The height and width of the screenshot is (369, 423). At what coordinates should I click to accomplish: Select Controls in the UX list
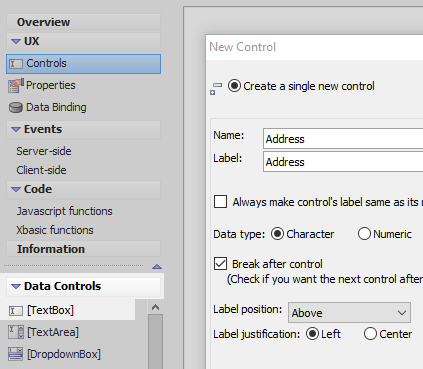(83, 64)
